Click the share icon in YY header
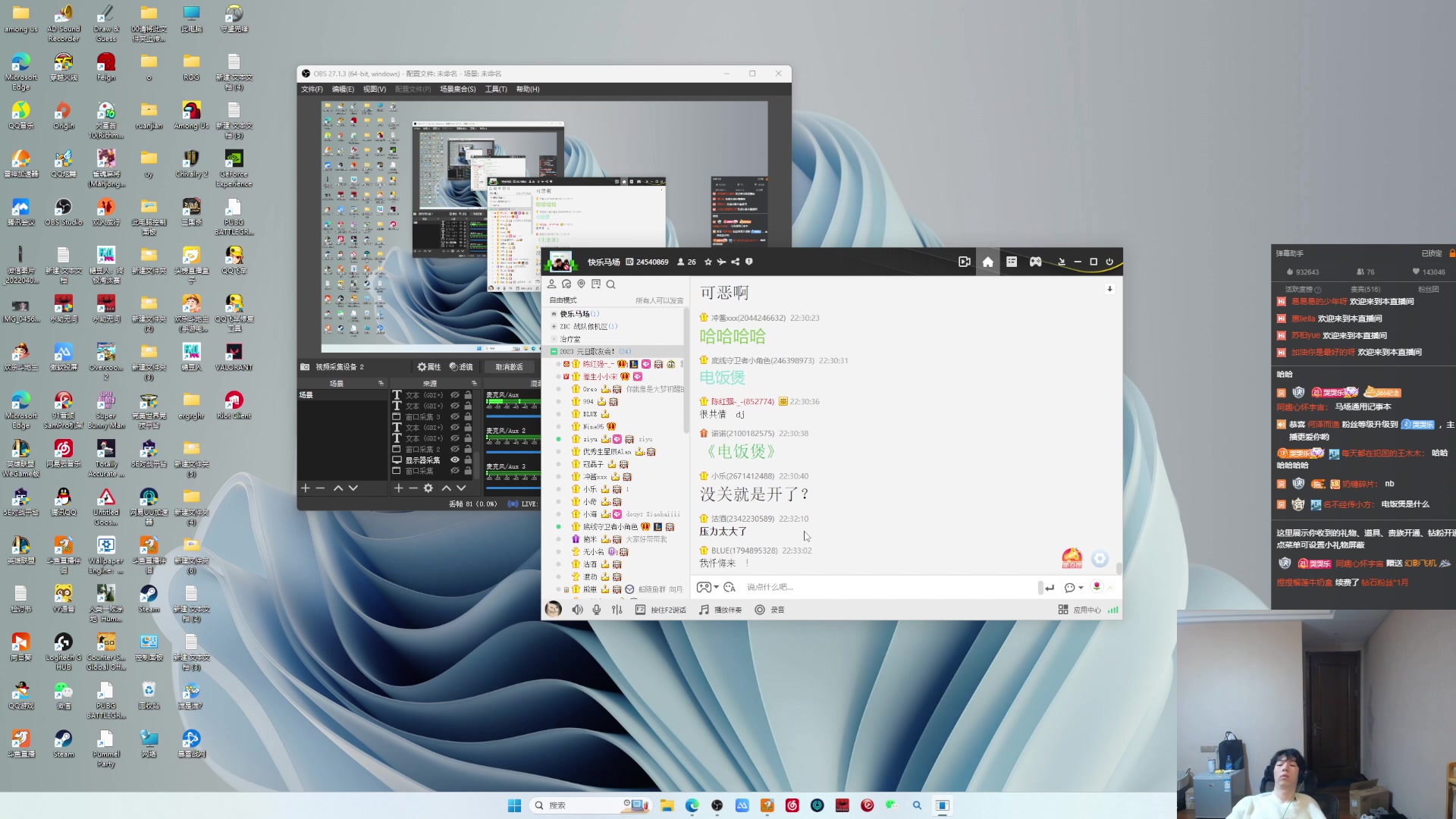 pos(735,262)
